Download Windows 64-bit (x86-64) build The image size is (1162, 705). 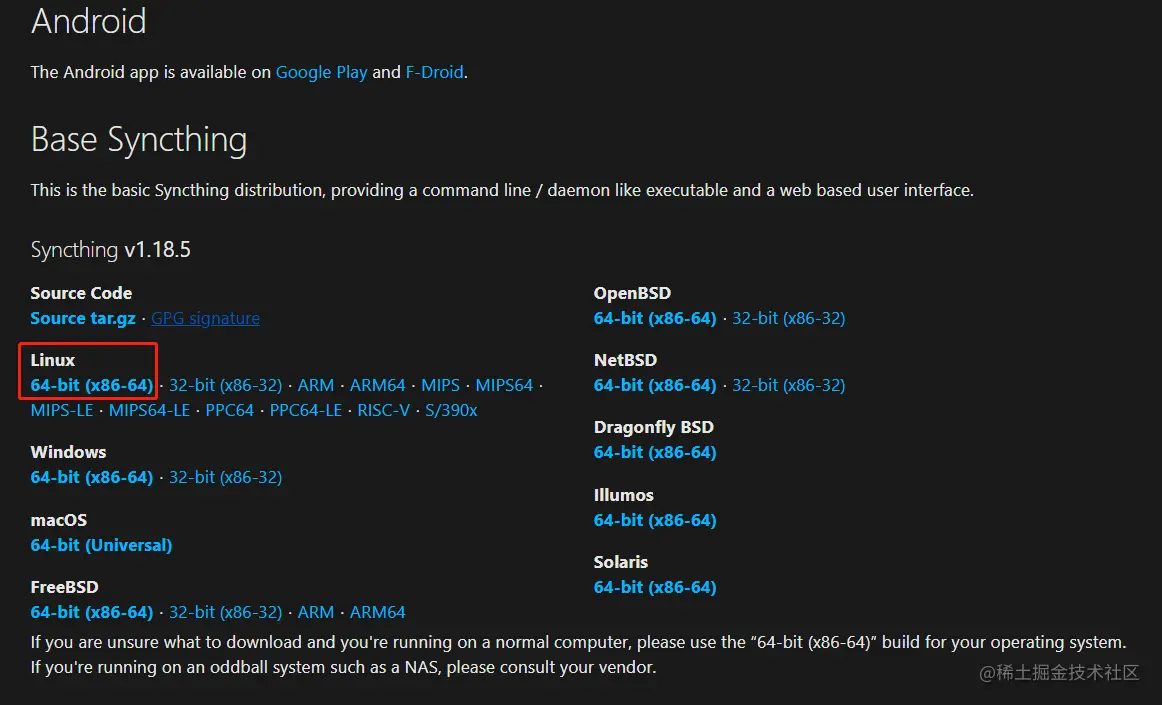coord(92,477)
